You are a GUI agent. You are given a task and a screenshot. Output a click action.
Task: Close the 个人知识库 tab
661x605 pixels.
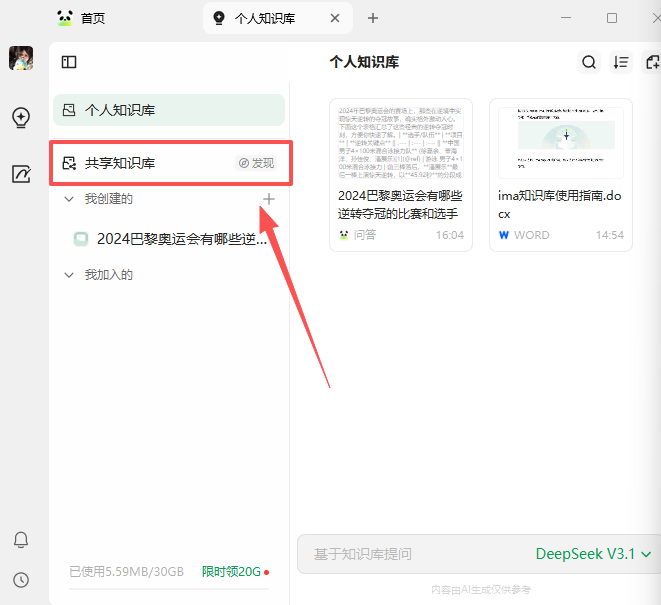[335, 18]
